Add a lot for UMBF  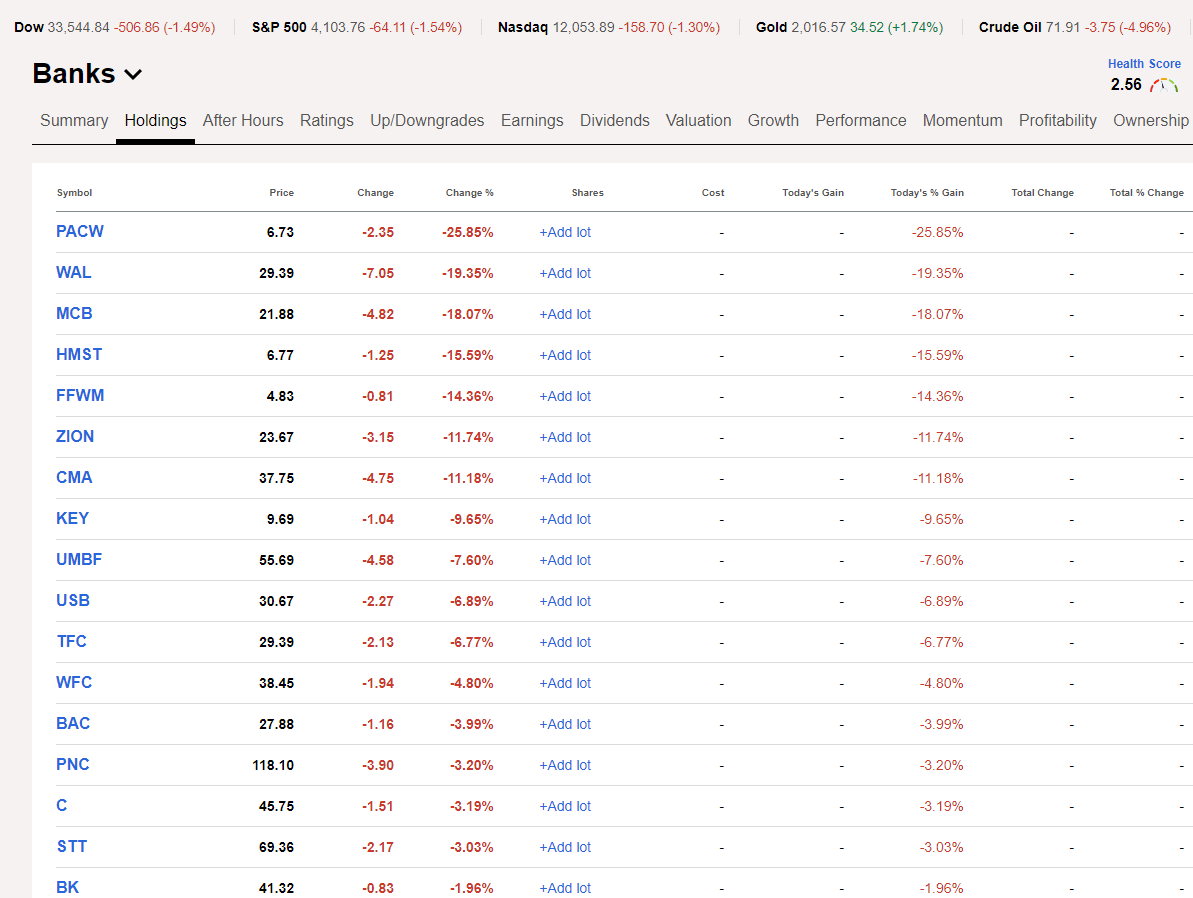(565, 561)
